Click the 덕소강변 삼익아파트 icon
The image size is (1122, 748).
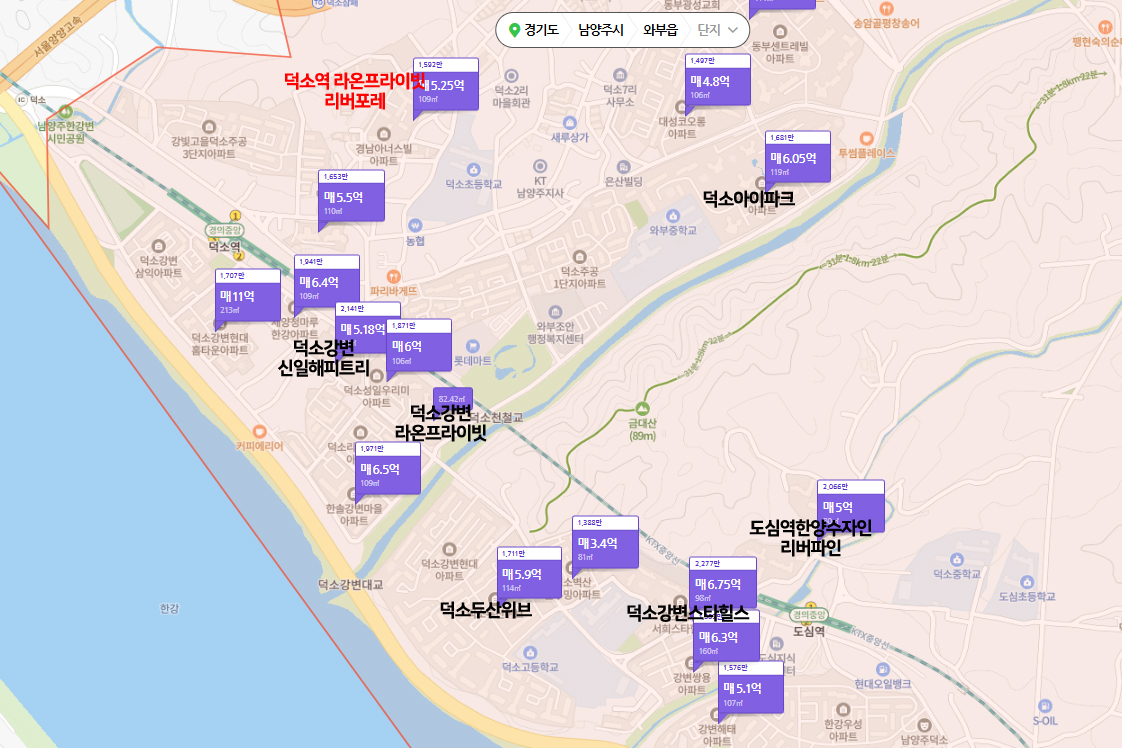click(x=159, y=246)
